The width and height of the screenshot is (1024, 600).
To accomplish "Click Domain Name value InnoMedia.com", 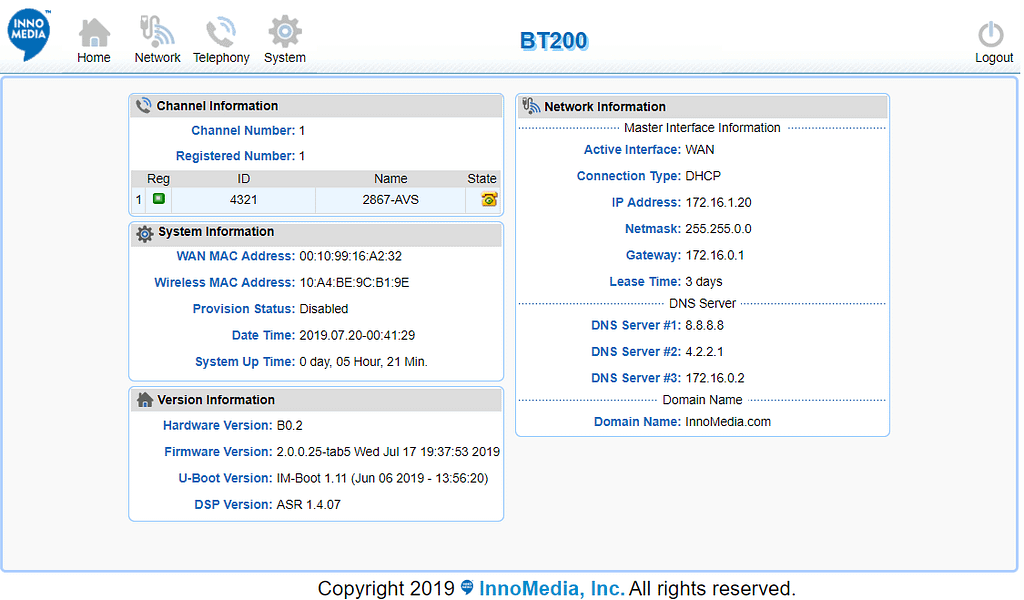I will pos(728,422).
